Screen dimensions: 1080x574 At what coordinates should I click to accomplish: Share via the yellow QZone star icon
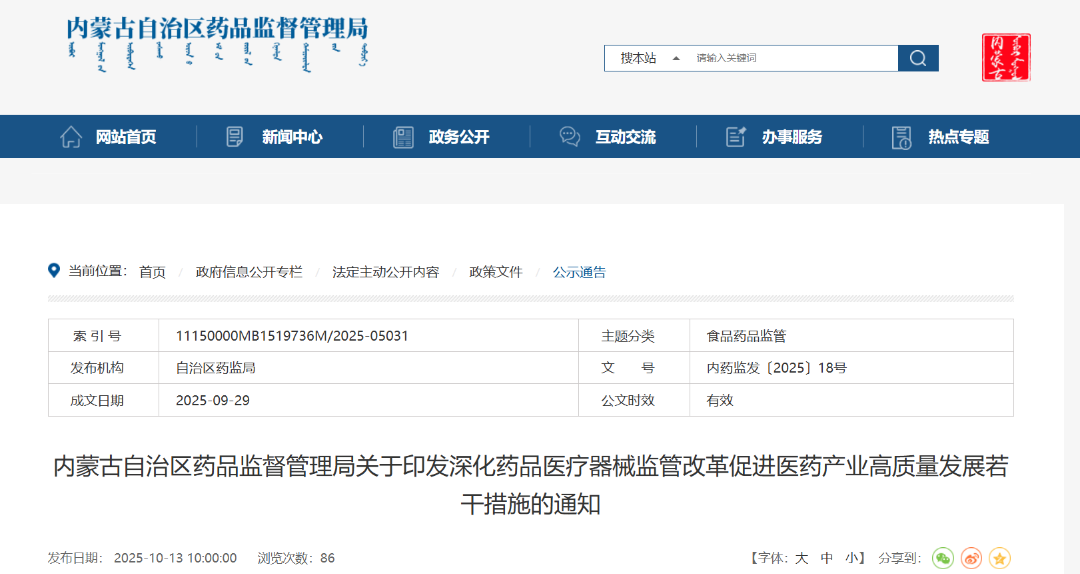coord(999,558)
